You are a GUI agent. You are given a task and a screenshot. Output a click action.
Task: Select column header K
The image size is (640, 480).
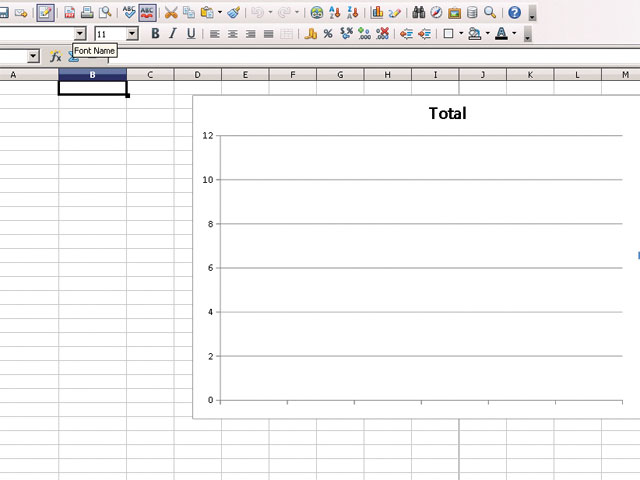pyautogui.click(x=530, y=75)
